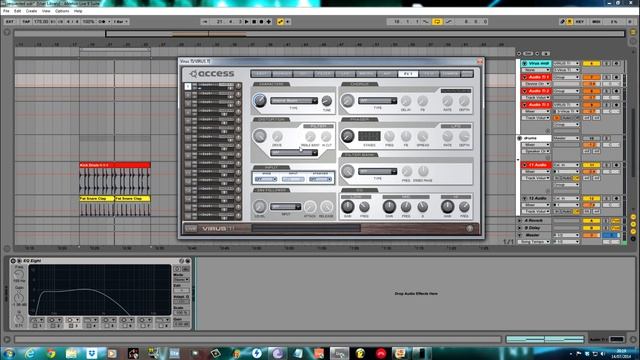Click the Character TUNE knob in Virus
This screenshot has height=360, width=640.
tap(327, 101)
